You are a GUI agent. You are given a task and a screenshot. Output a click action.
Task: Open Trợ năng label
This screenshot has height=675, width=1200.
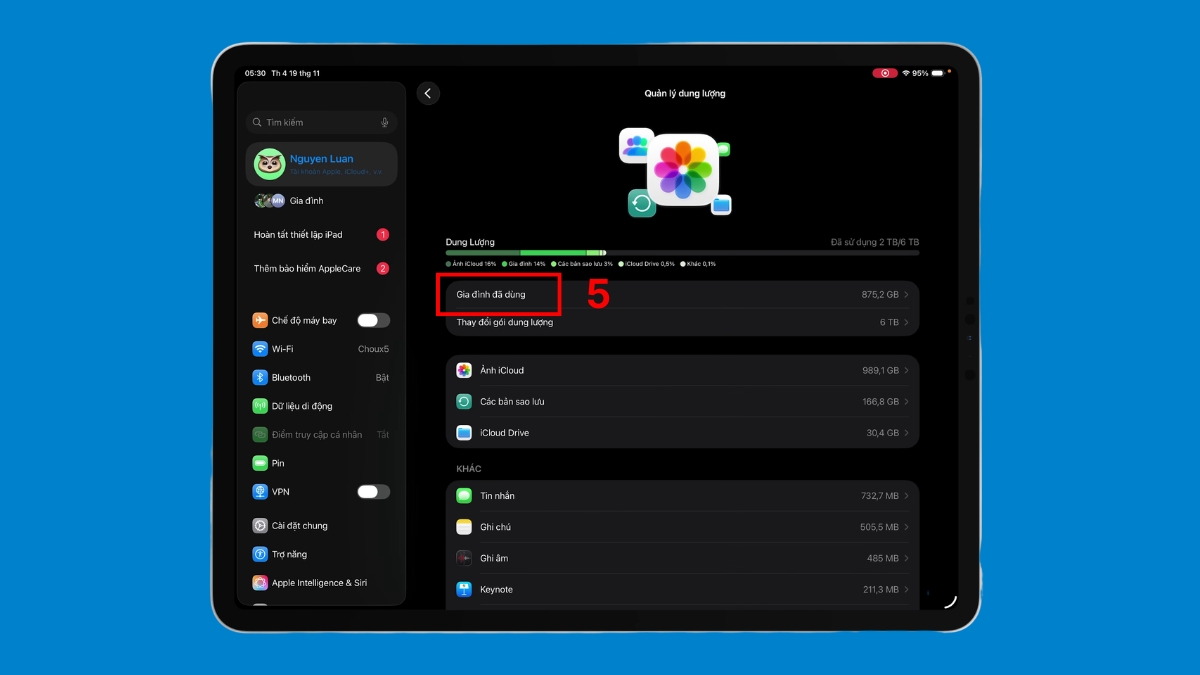pyautogui.click(x=289, y=554)
